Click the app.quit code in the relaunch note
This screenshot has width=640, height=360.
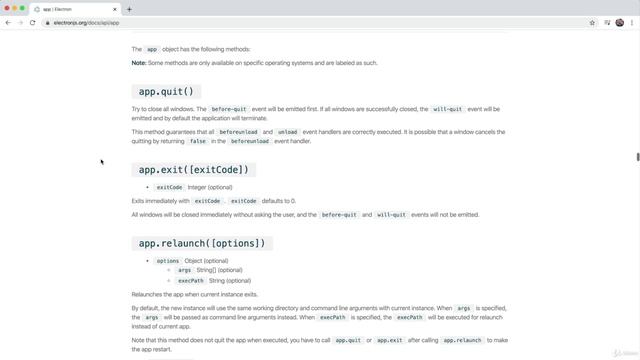coord(348,340)
